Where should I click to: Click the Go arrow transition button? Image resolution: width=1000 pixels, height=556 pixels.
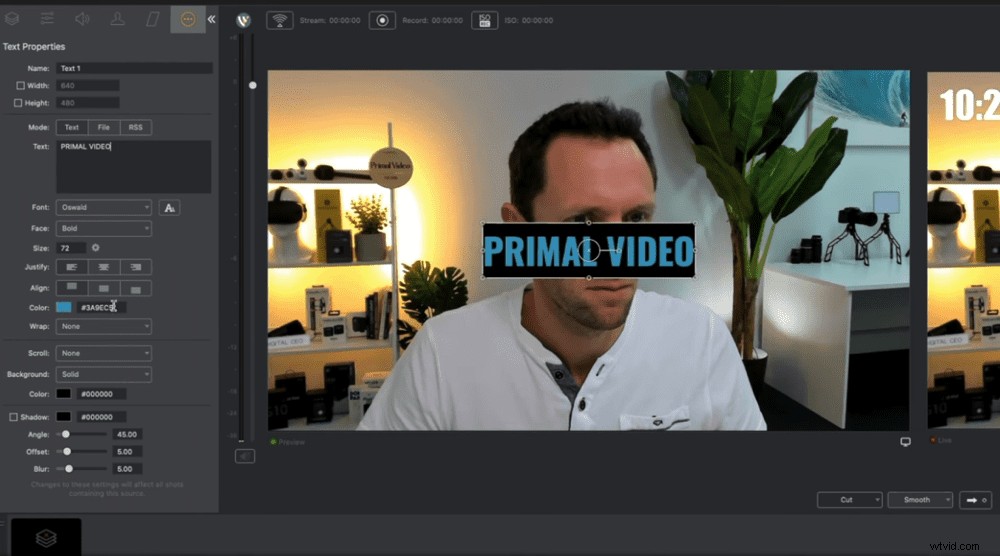click(x=976, y=500)
